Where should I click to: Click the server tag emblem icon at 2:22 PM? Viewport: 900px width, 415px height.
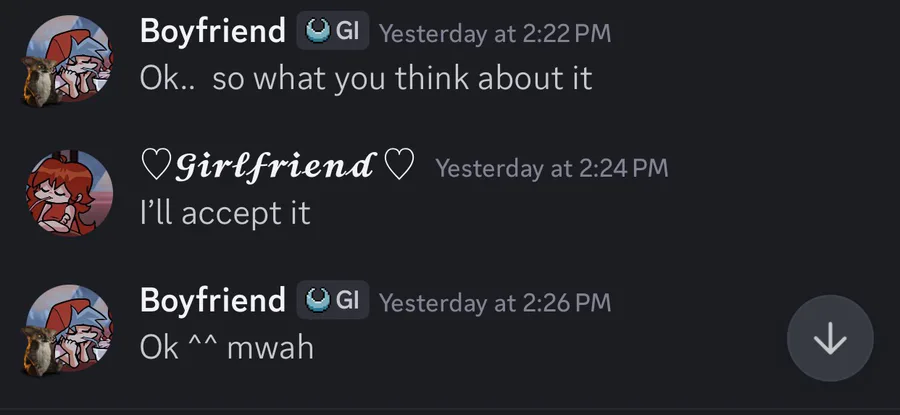(318, 31)
